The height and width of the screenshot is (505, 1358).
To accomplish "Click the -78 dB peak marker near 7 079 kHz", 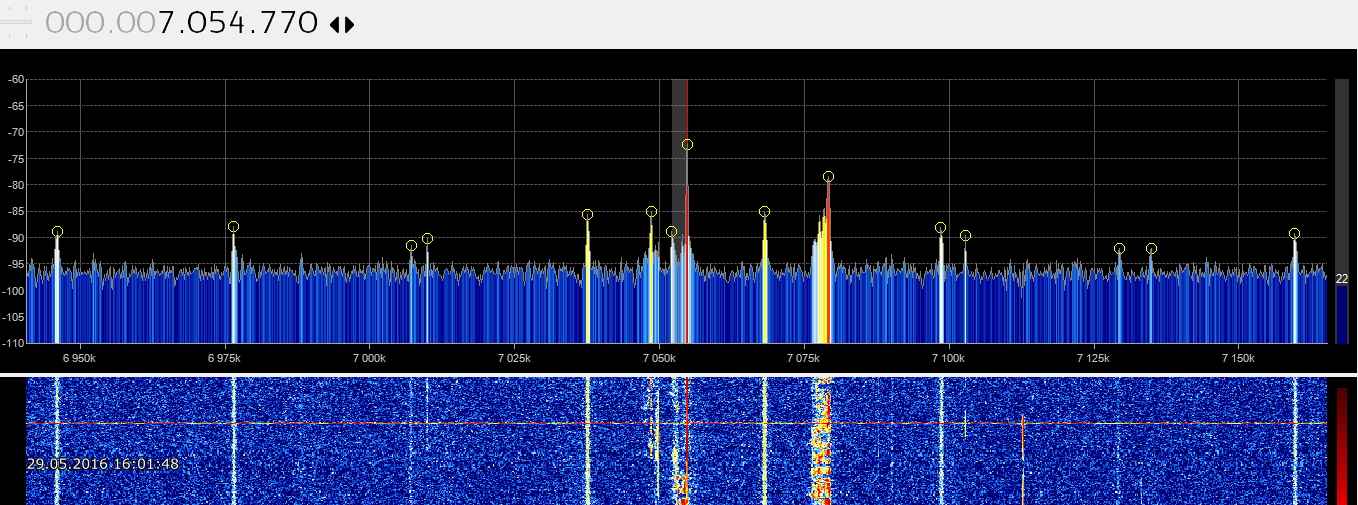I will click(x=828, y=177).
